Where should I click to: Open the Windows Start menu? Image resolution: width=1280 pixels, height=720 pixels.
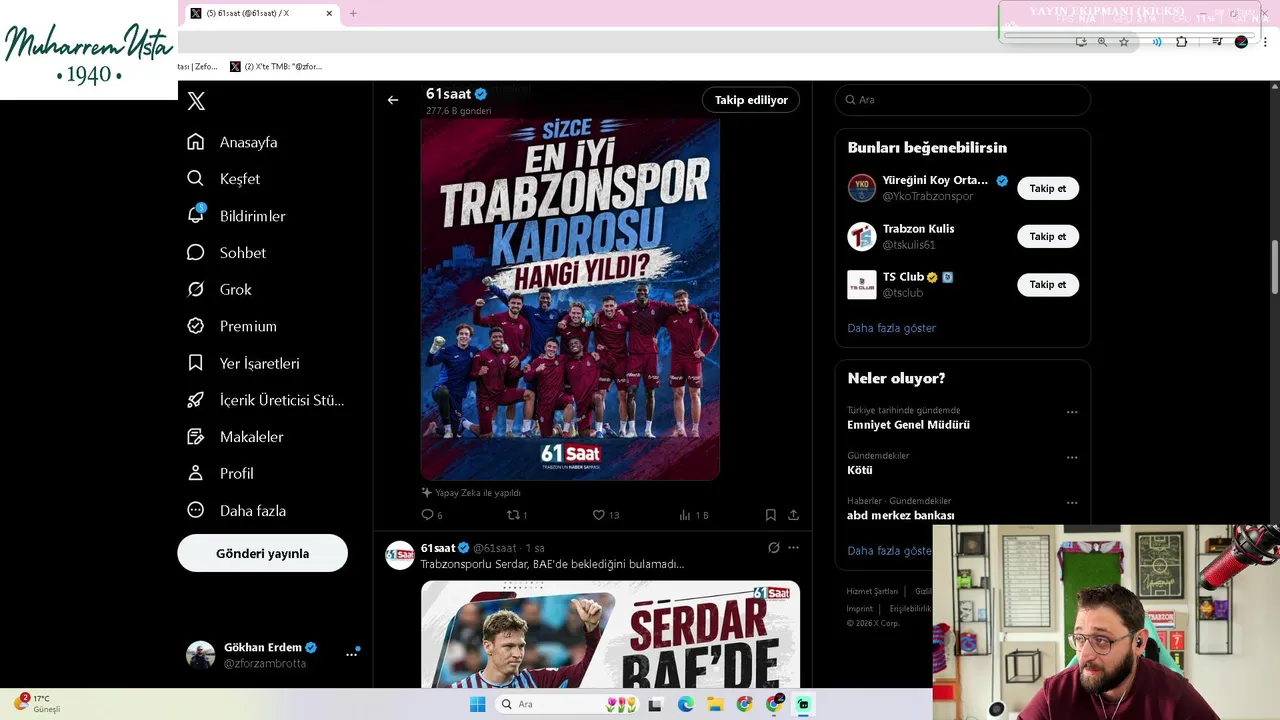[x=478, y=704]
